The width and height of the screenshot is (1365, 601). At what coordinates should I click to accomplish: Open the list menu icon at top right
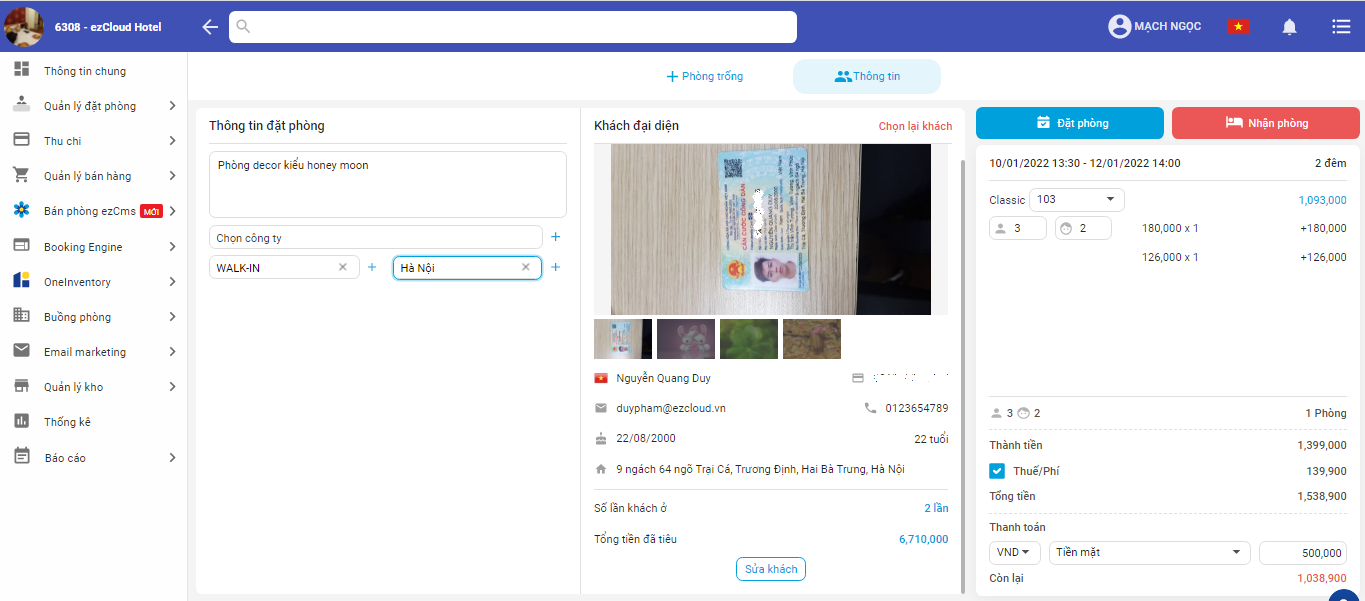tap(1341, 27)
